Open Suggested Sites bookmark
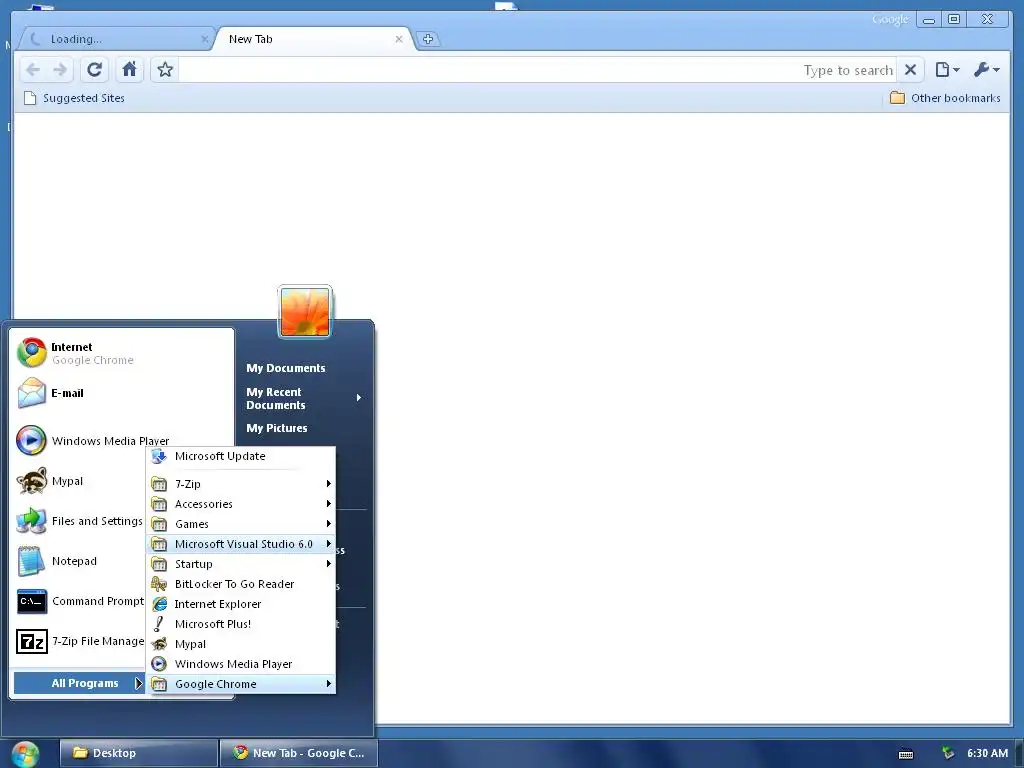The image size is (1024, 768). point(74,98)
